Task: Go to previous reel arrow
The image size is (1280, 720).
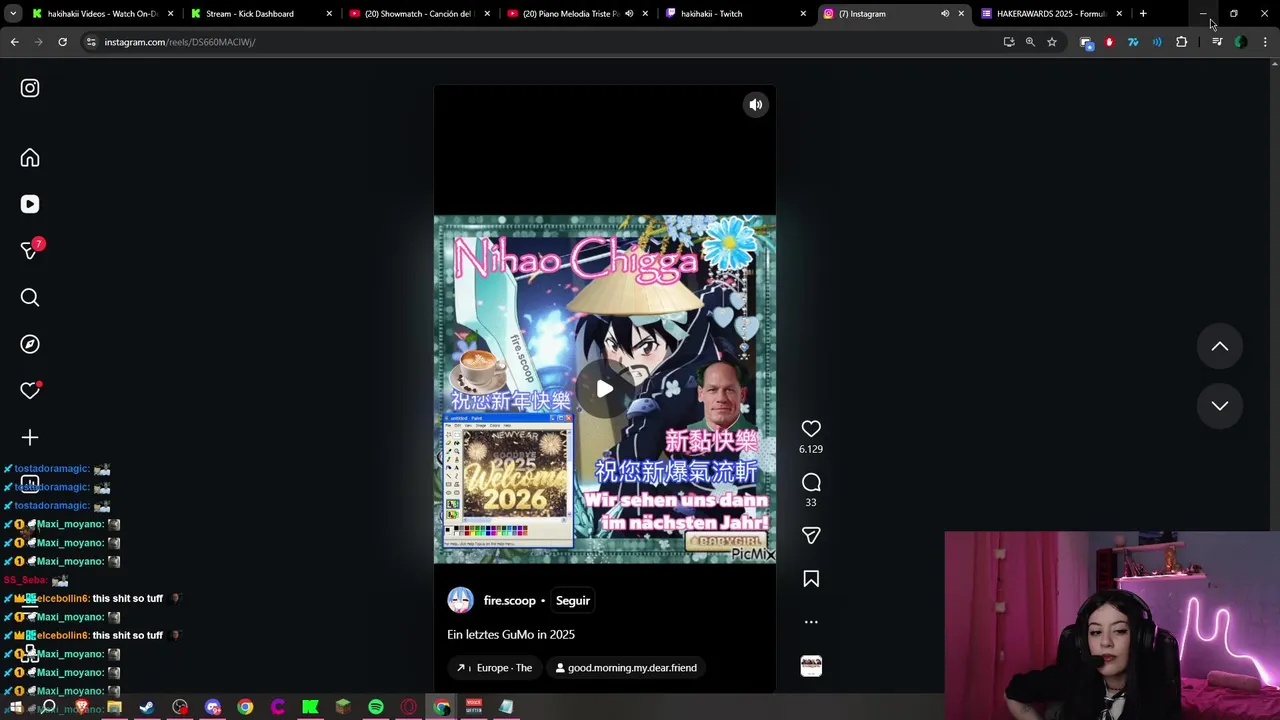Action: pos(1220,346)
